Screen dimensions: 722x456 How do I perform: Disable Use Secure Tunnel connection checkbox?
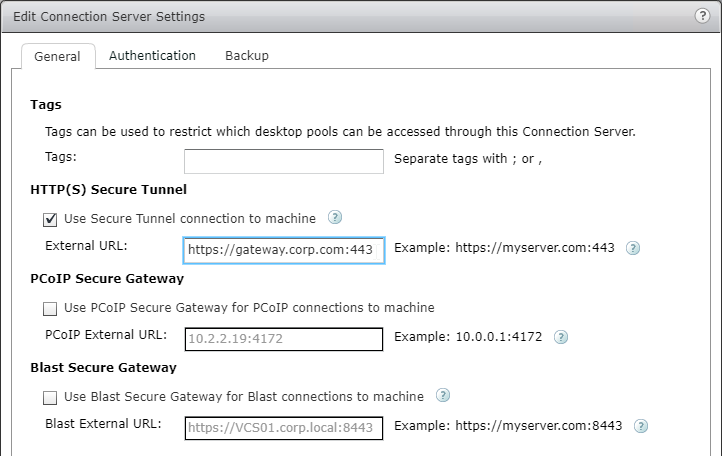[50, 219]
